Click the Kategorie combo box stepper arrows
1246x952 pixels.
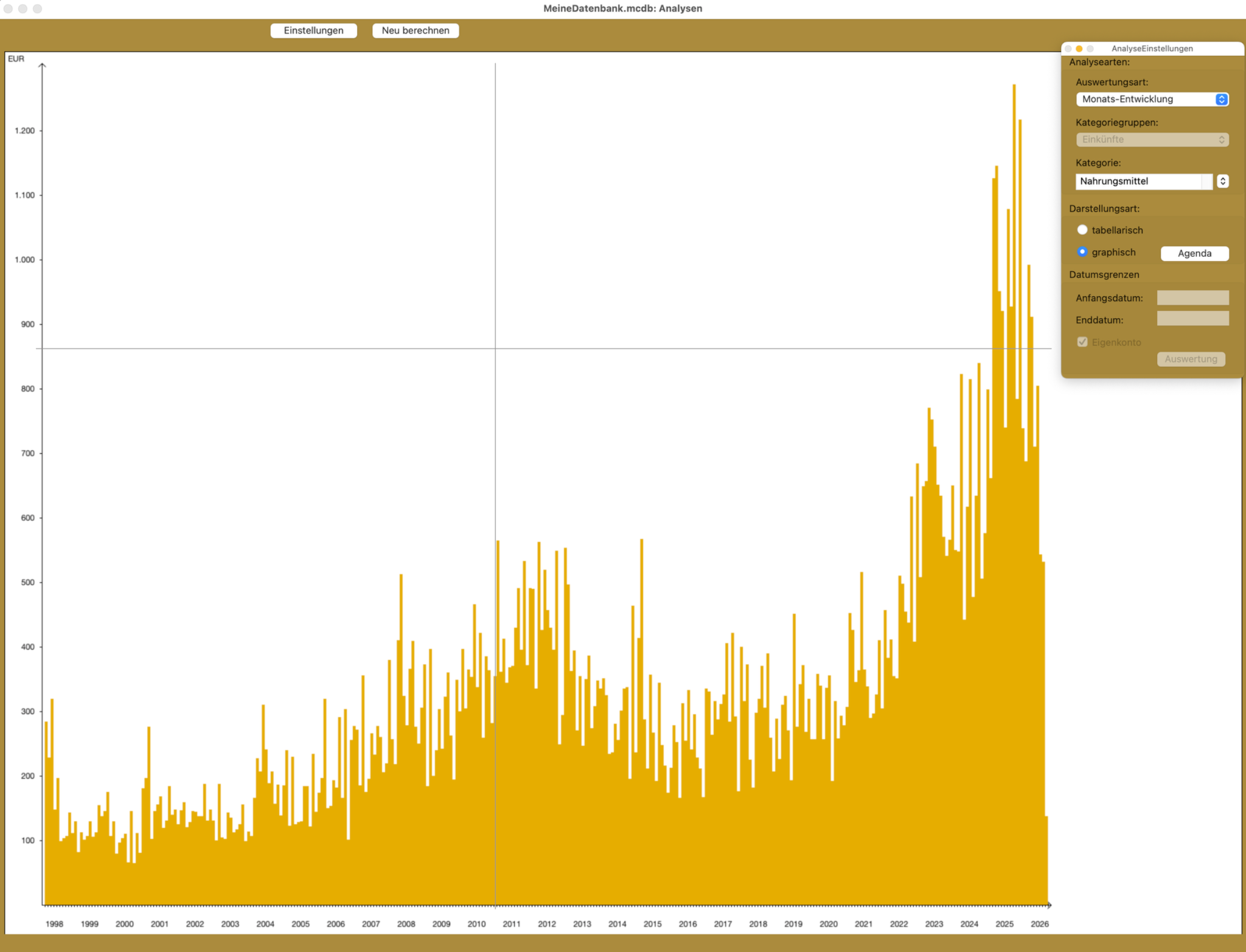click(1222, 181)
